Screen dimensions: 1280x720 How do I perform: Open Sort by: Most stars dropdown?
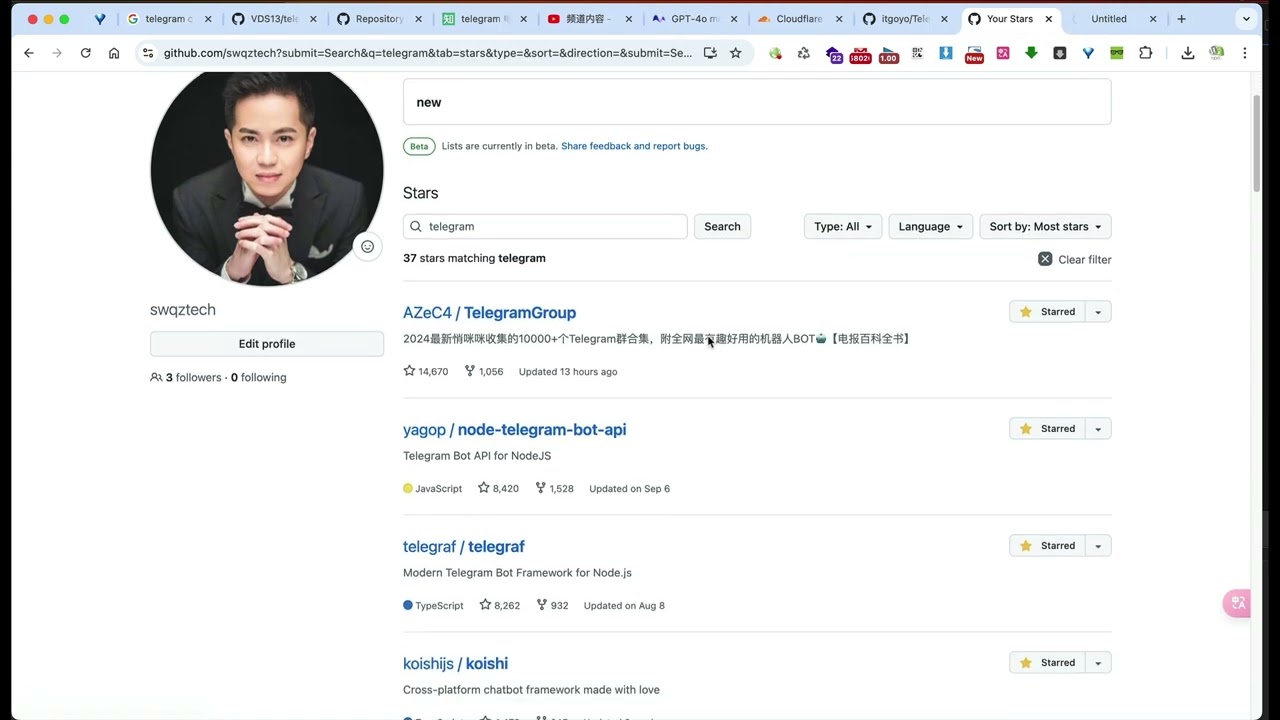1045,226
